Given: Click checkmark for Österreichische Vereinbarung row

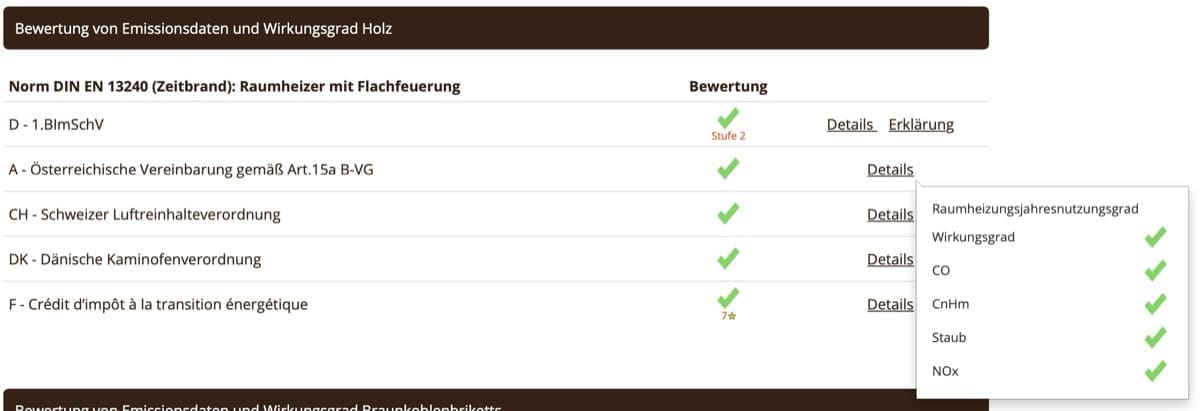Looking at the screenshot, I should point(728,169).
